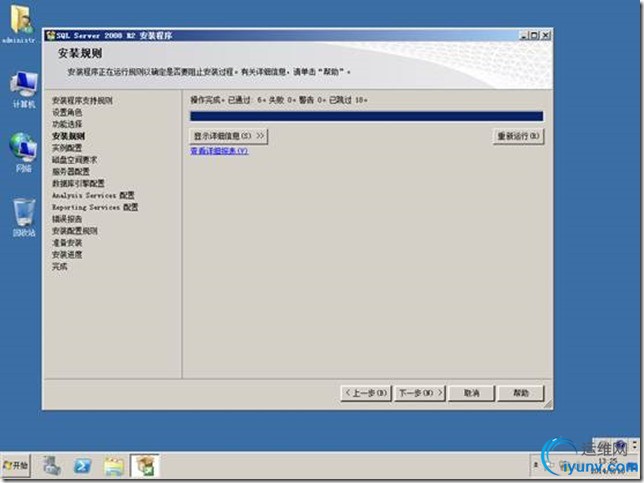Screen dimensions: 644x483
Task: Select 安装配置规则 step in sidebar
Action: 74,231
